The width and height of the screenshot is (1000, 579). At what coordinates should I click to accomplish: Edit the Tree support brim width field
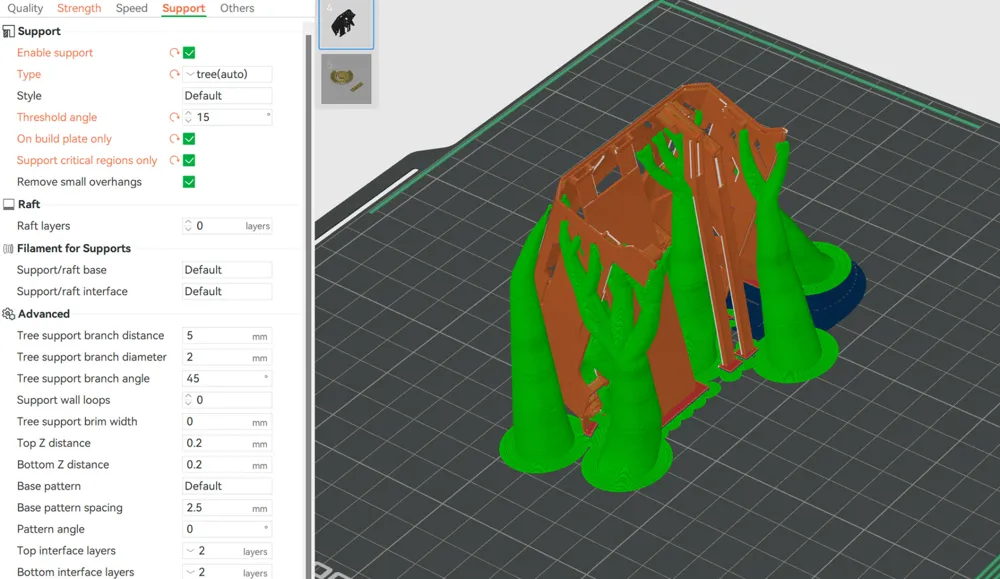[227, 421]
